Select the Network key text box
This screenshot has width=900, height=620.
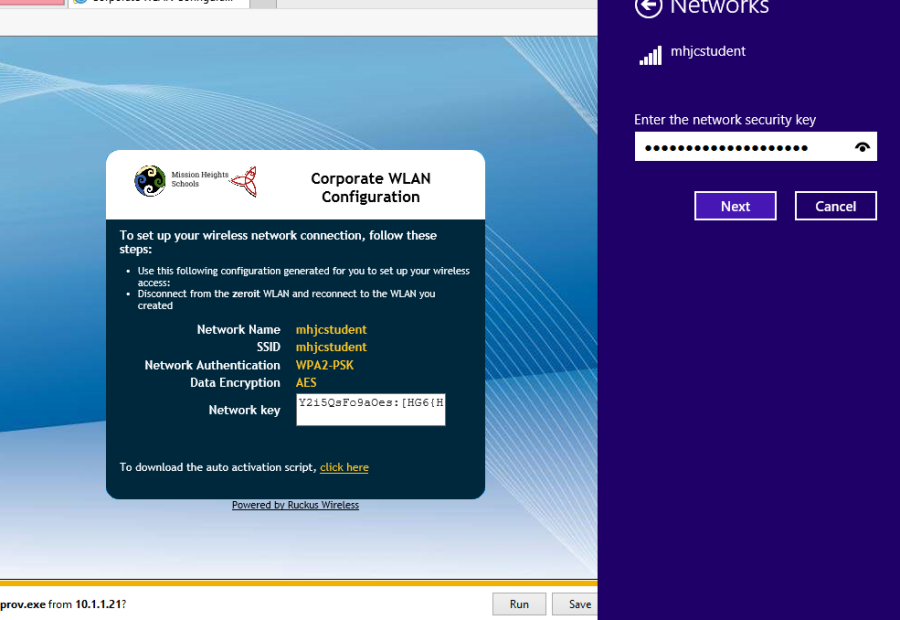[x=370, y=408]
